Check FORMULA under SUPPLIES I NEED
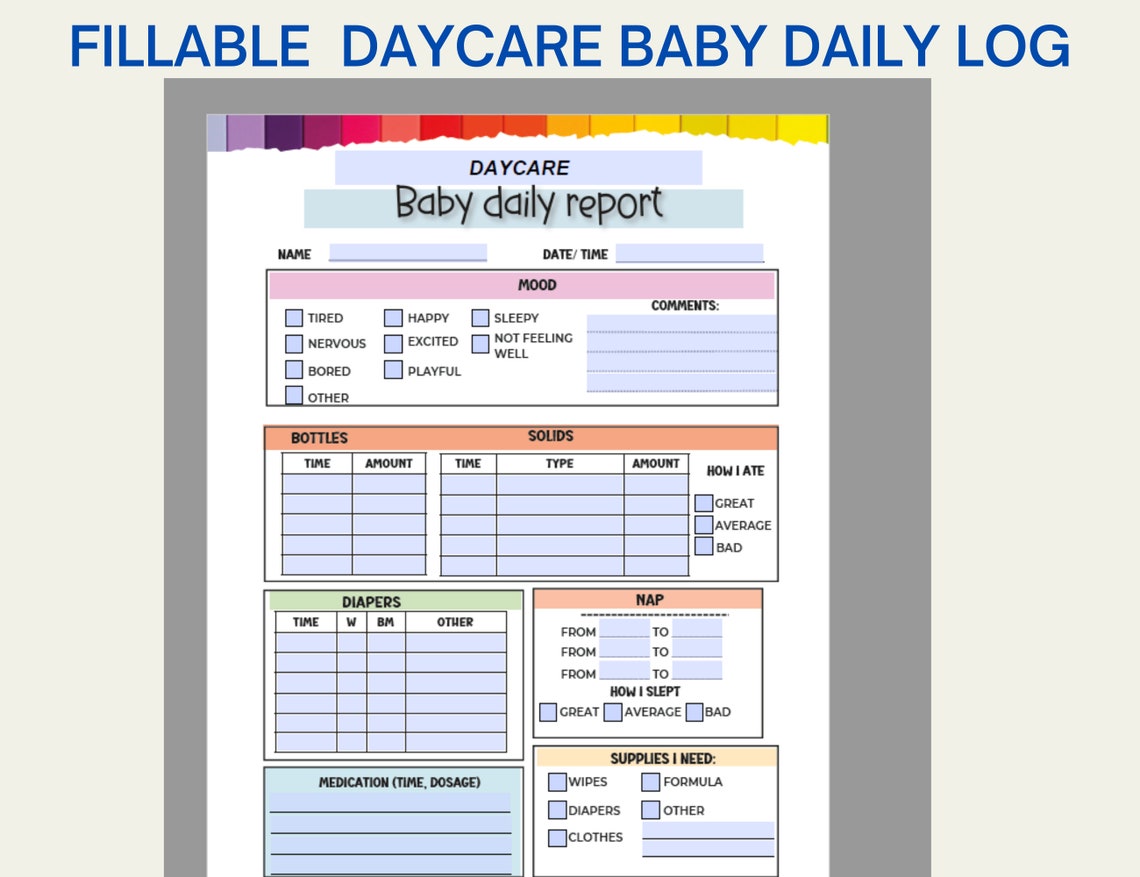 pyautogui.click(x=650, y=782)
